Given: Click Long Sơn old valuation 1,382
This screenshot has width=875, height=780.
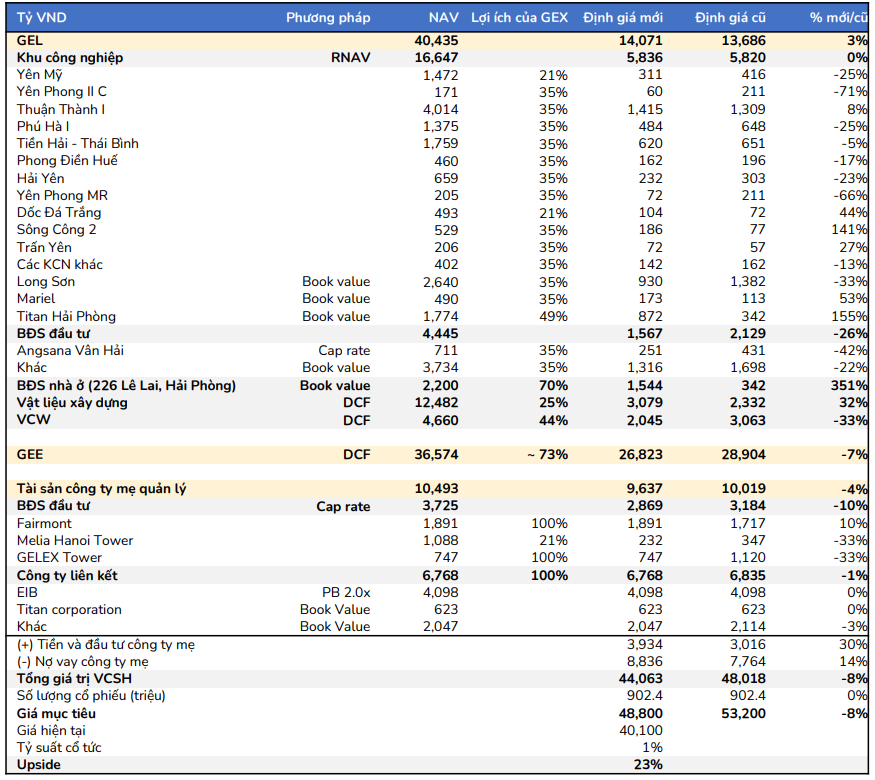Looking at the screenshot, I should 748,282.
